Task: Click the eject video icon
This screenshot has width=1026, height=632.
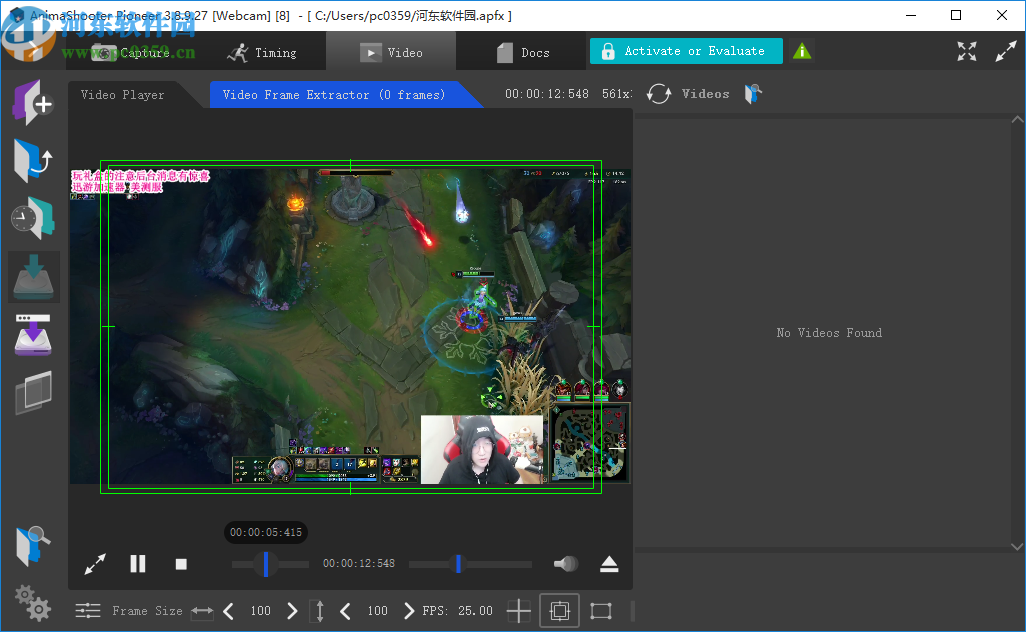Action: tap(610, 564)
